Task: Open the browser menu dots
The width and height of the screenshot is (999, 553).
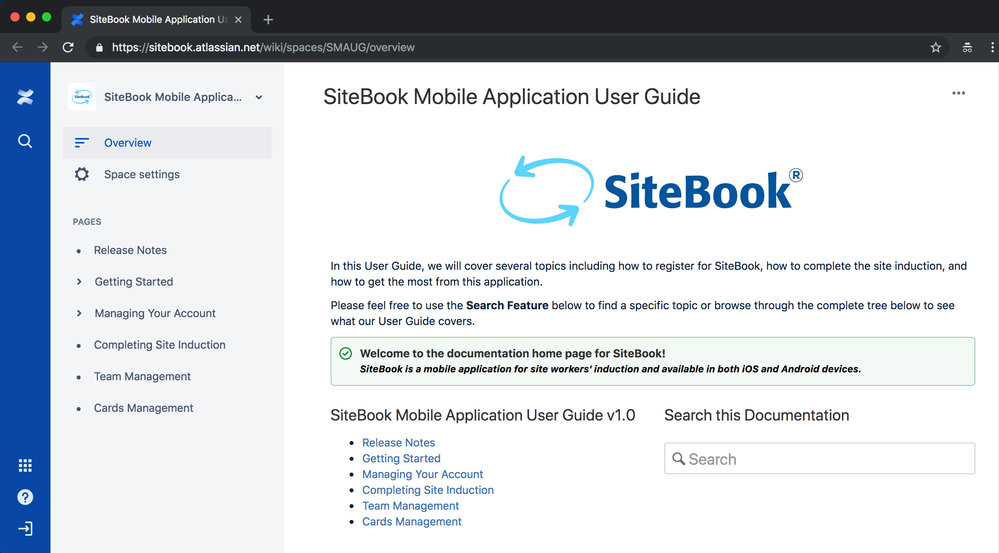Action: click(992, 47)
